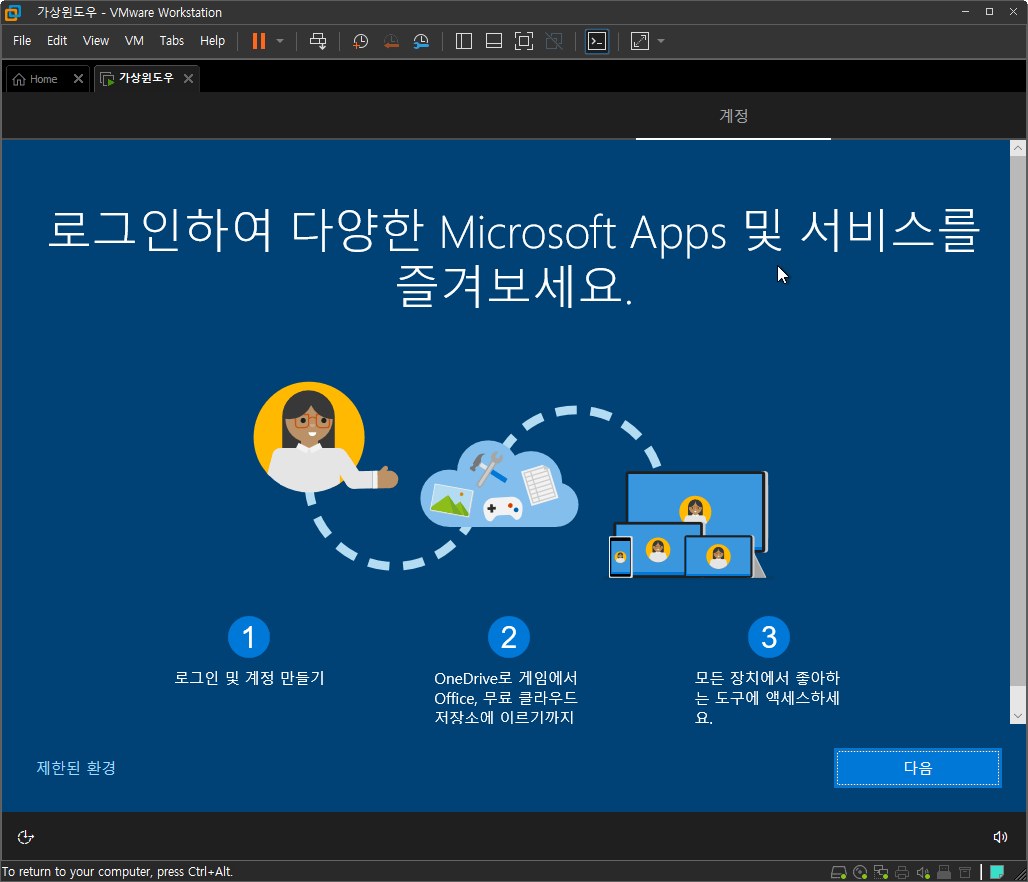Click the CD/DVD drive status icon

(x=860, y=872)
